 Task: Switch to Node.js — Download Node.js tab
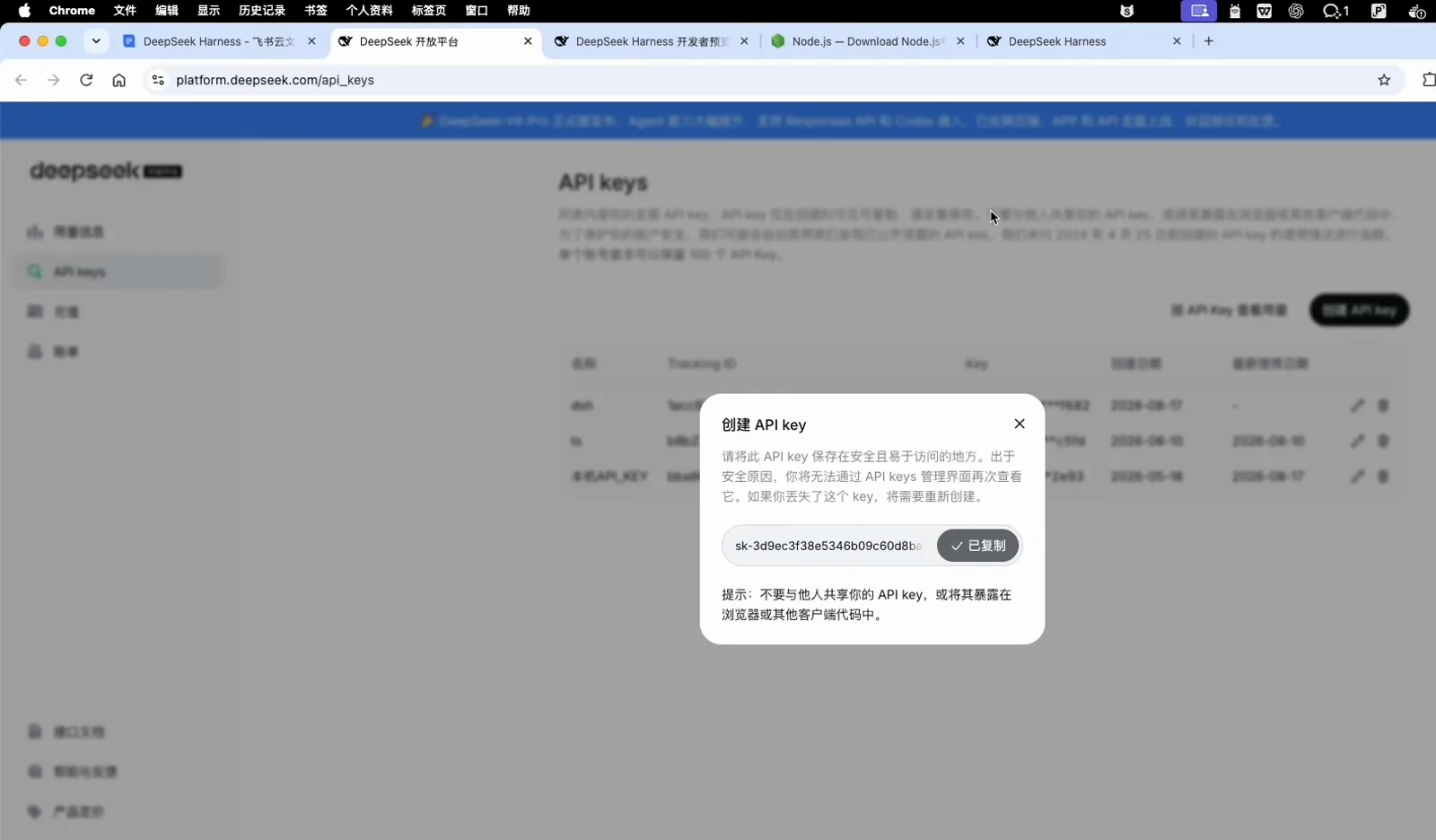point(866,41)
